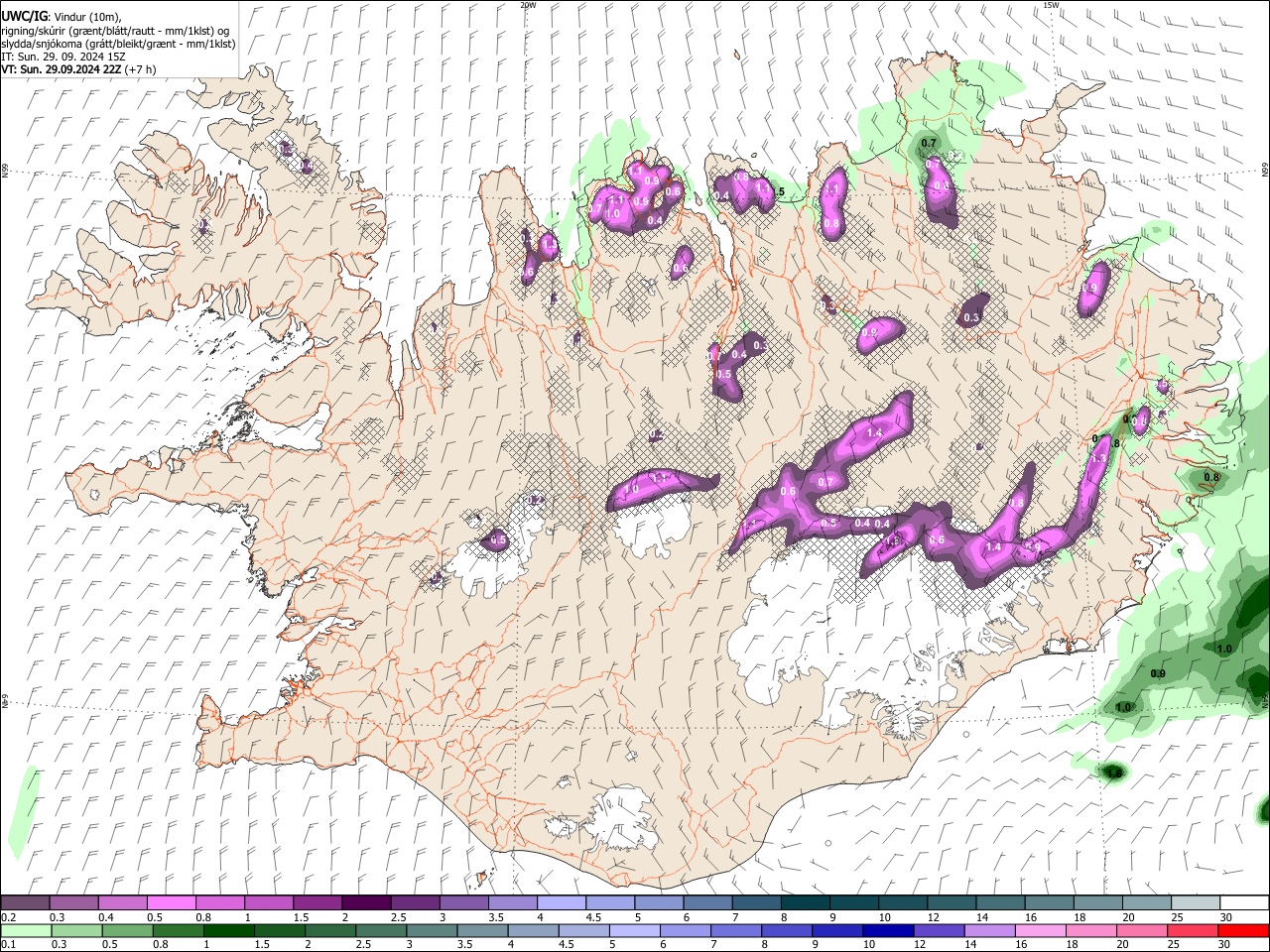Click the '0.1' label under the lower legend row
The image size is (1270, 952).
[7, 944]
